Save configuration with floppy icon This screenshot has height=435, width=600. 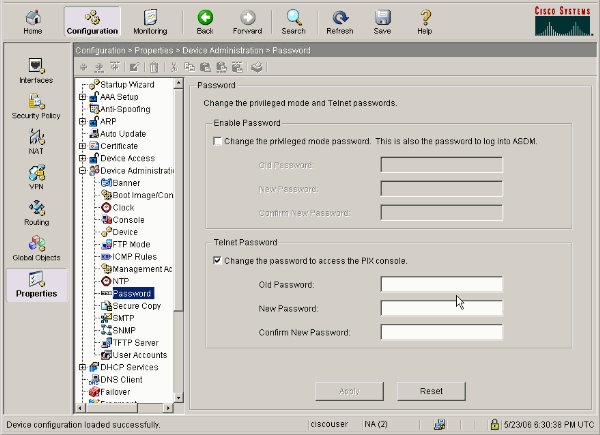[382, 22]
